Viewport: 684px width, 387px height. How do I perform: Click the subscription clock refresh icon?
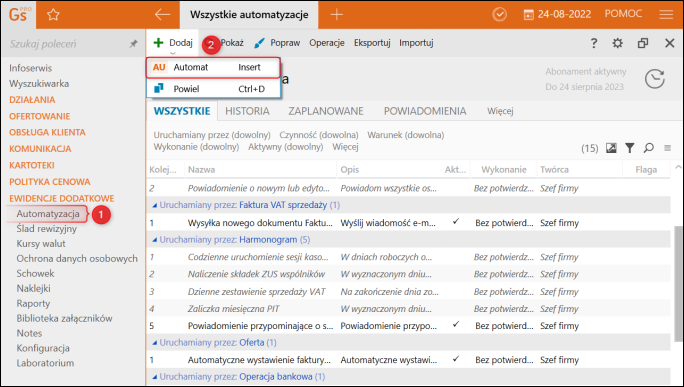tap(655, 79)
